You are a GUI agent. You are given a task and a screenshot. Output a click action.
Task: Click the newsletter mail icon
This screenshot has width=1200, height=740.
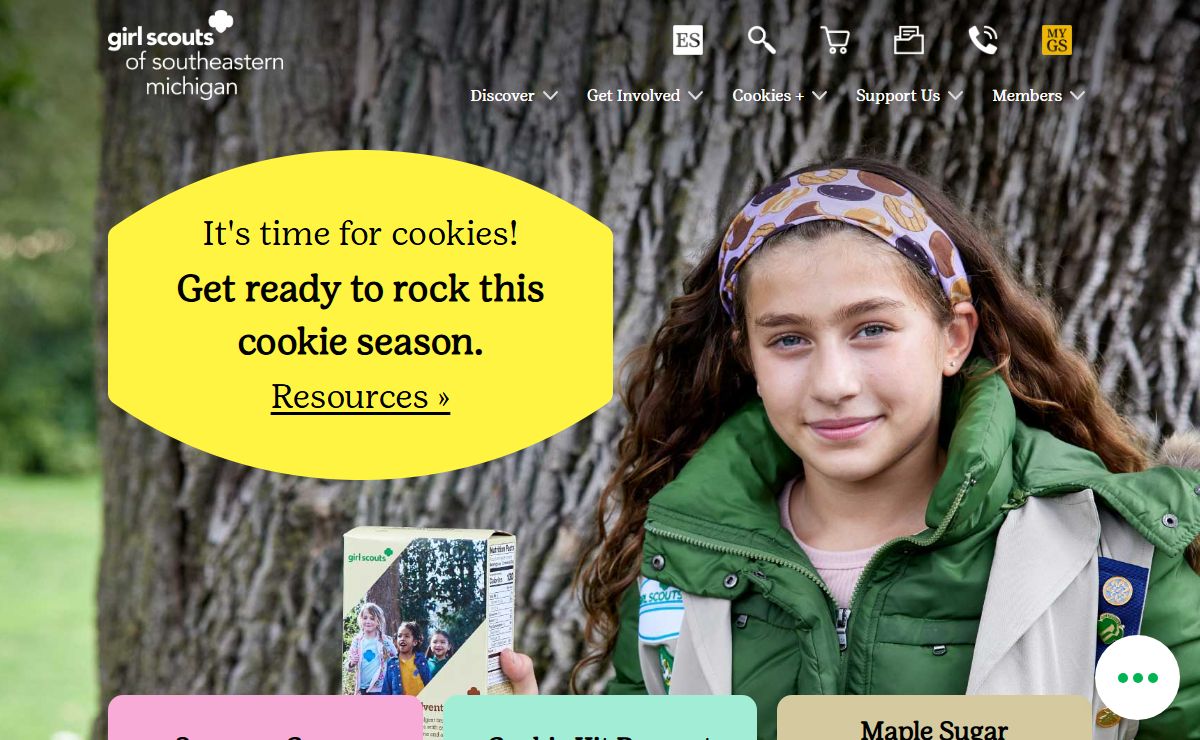(x=909, y=40)
